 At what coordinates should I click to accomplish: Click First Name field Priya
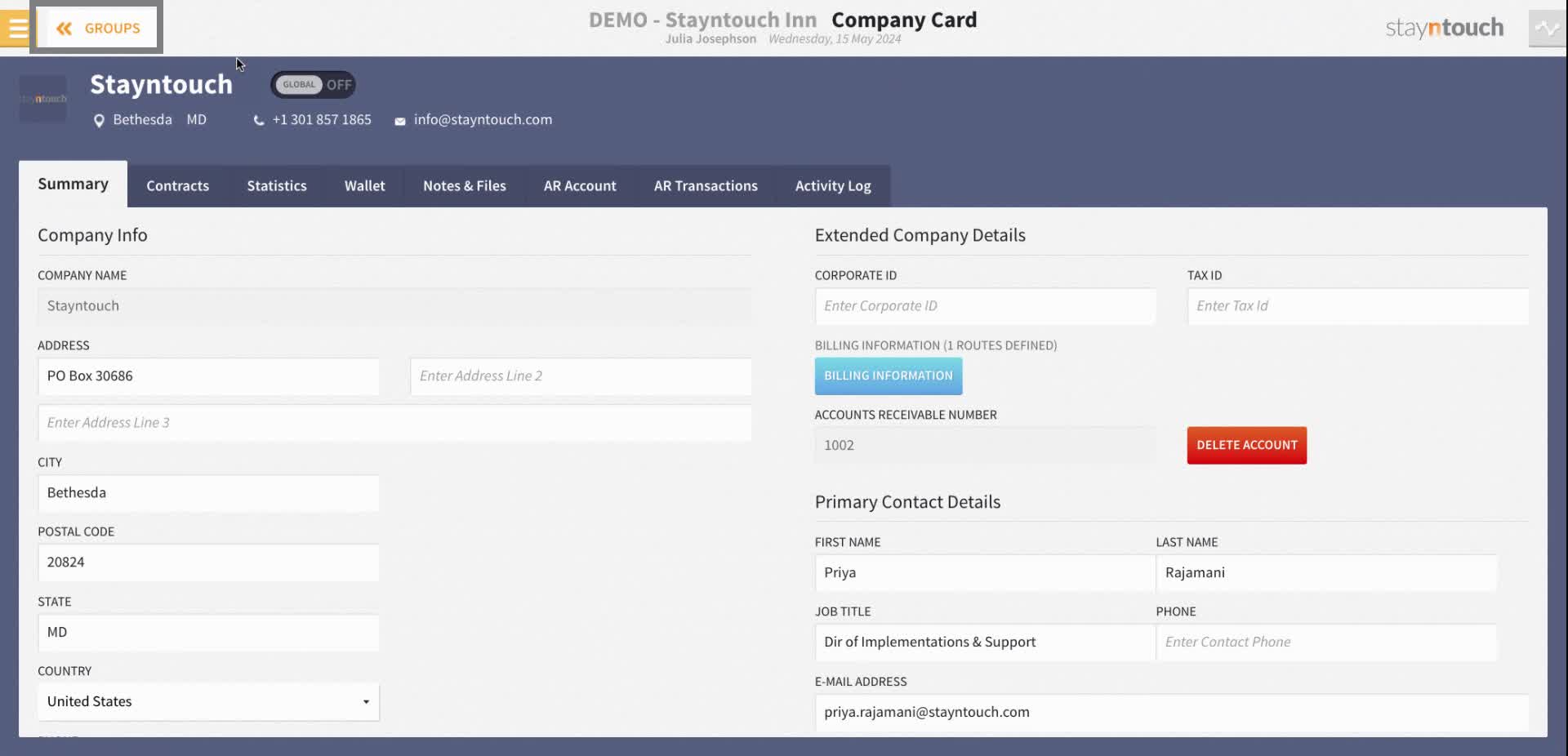[x=985, y=573]
